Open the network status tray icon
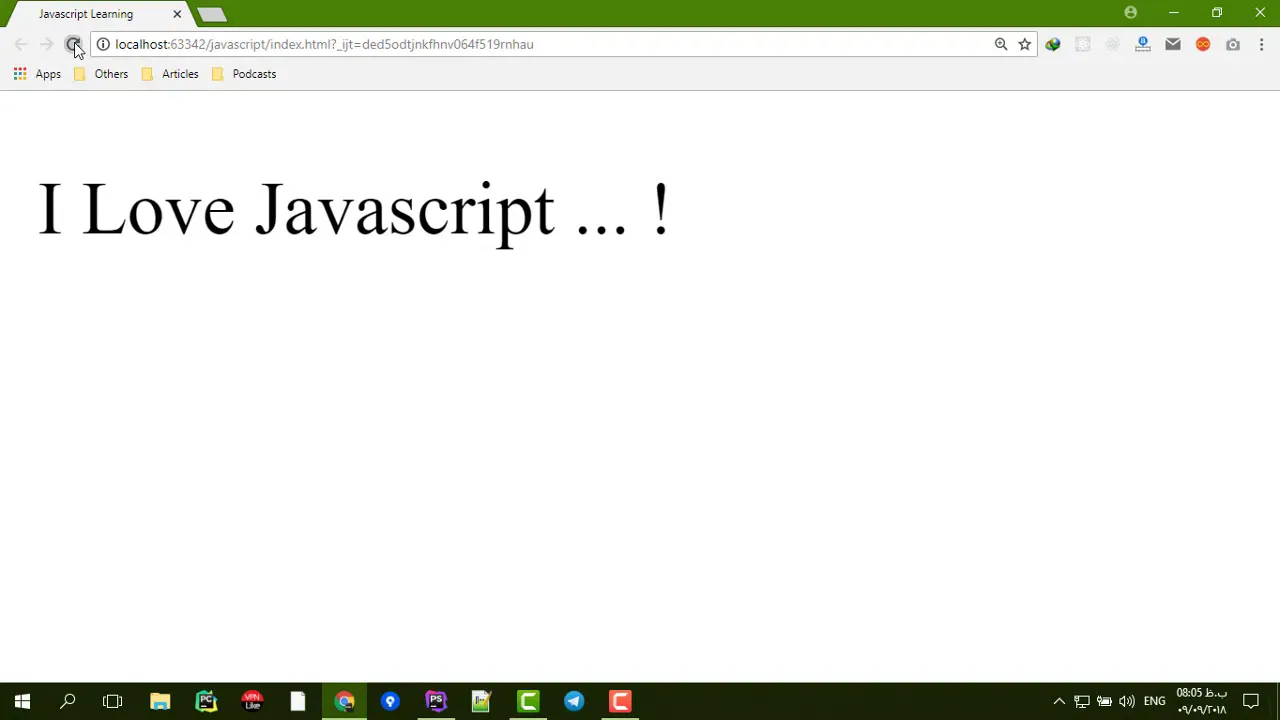 tap(1082, 701)
